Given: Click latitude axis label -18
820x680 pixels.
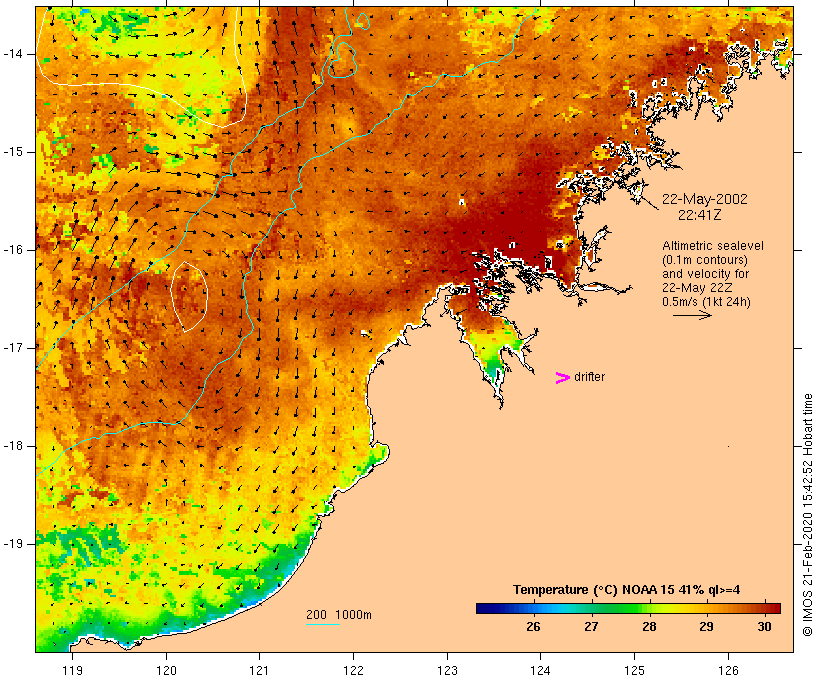Looking at the screenshot, I should click(x=13, y=446).
